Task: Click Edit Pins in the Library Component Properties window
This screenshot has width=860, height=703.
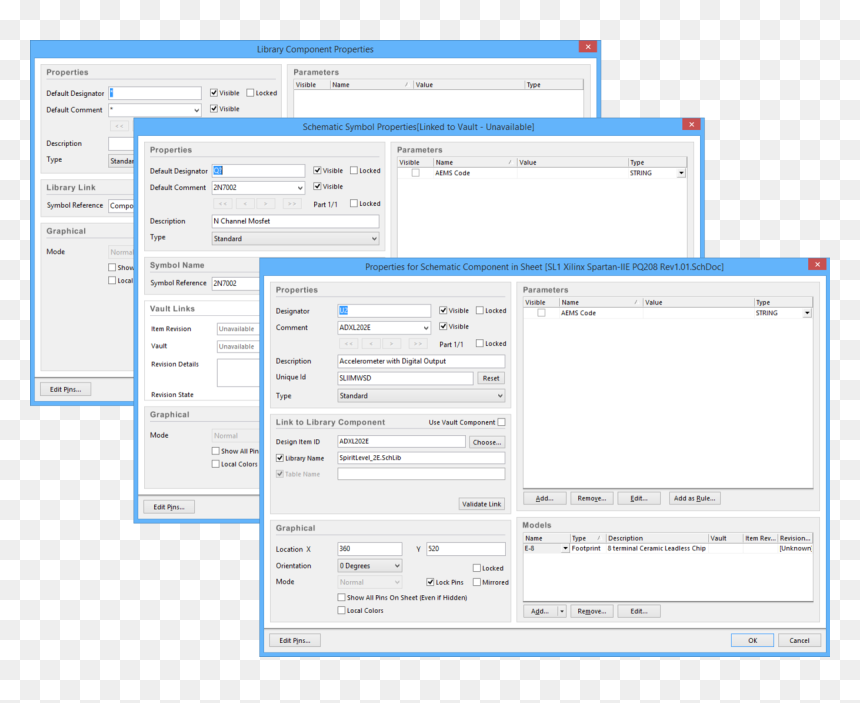Action: tap(65, 389)
